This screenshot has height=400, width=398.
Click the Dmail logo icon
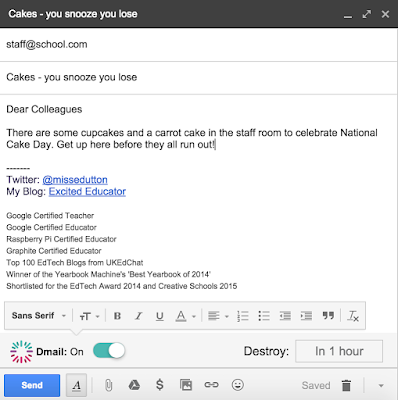point(21,351)
